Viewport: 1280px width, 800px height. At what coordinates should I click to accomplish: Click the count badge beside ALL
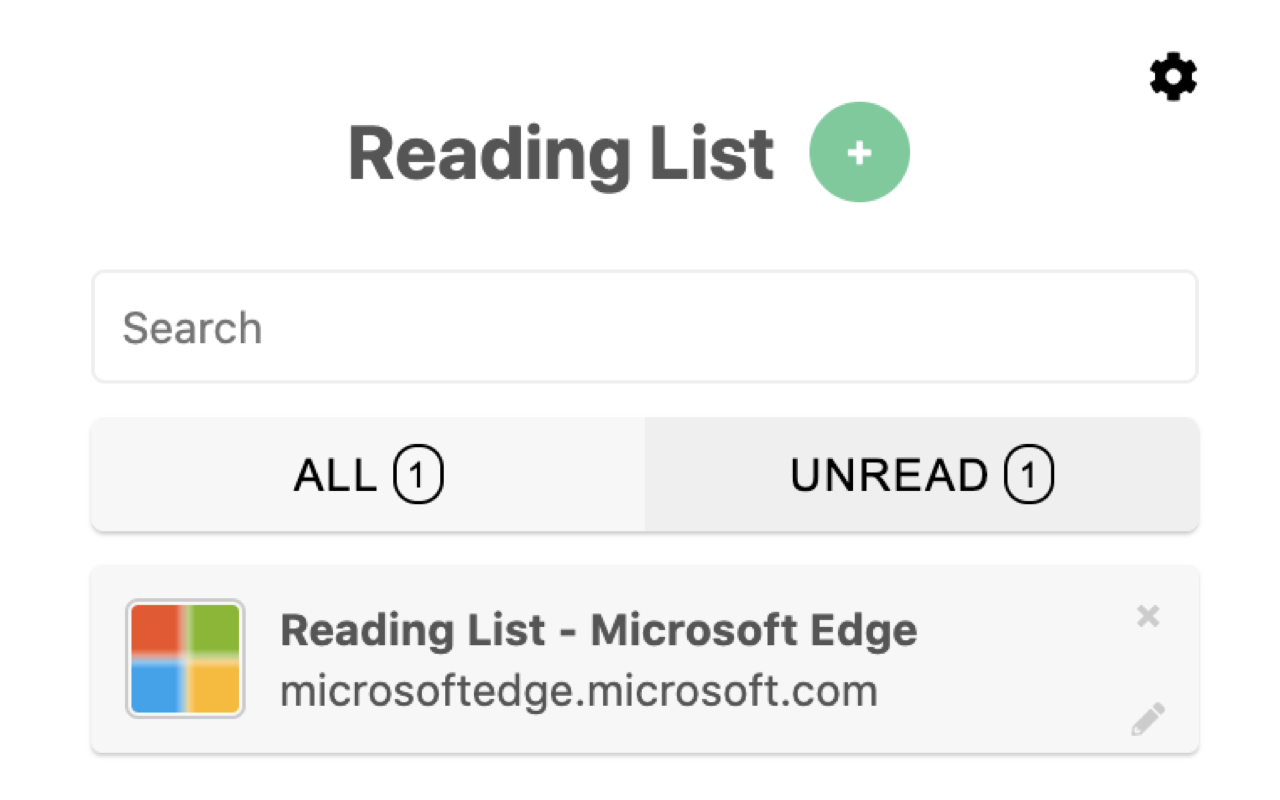coord(418,477)
